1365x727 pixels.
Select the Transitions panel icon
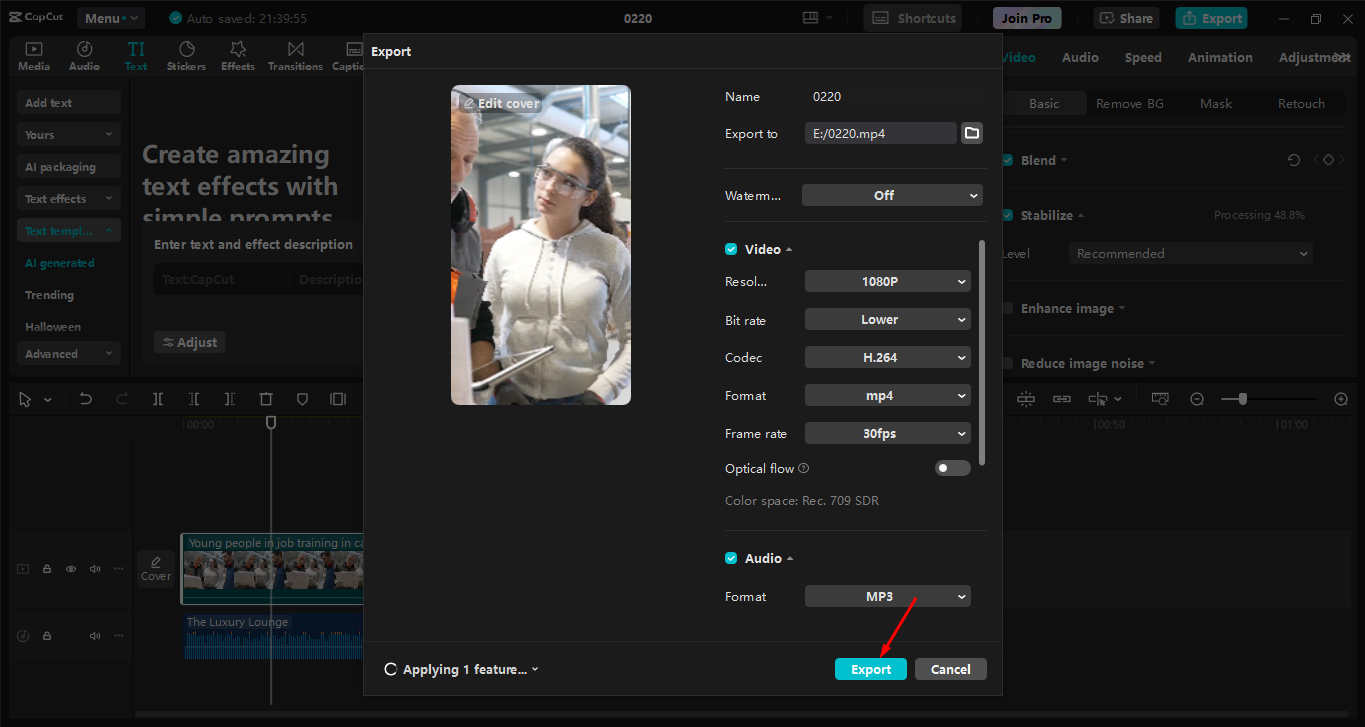click(295, 55)
